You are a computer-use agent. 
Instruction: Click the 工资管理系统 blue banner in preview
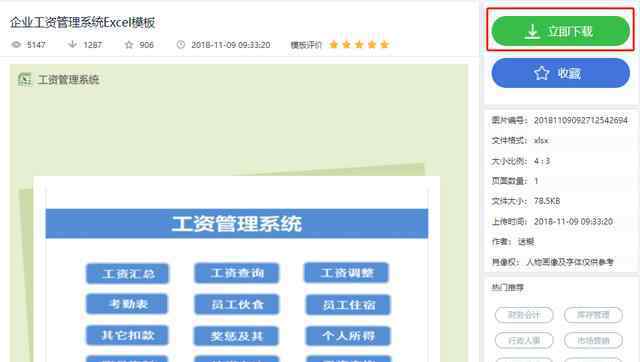237,224
